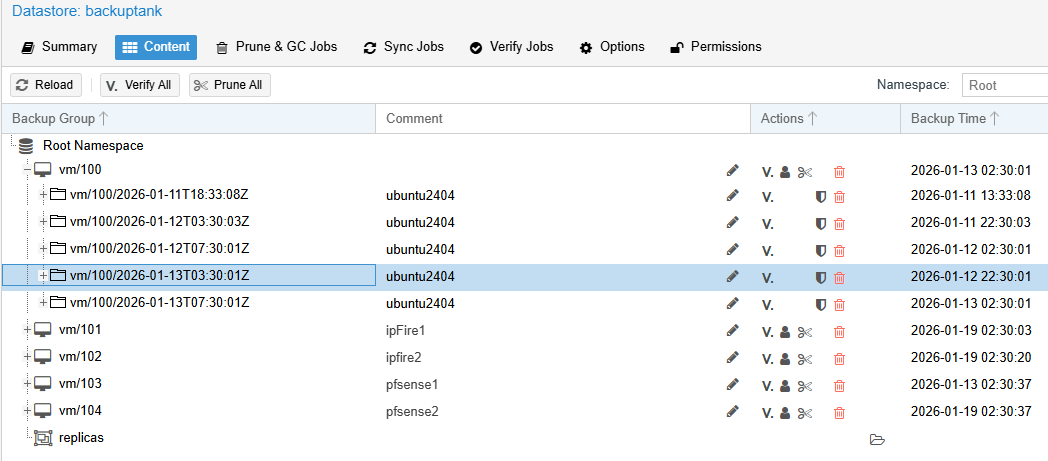1048x461 pixels.
Task: Remove snapshot 2026-01-13T07:30:01Z with trash icon
Action: click(839, 304)
